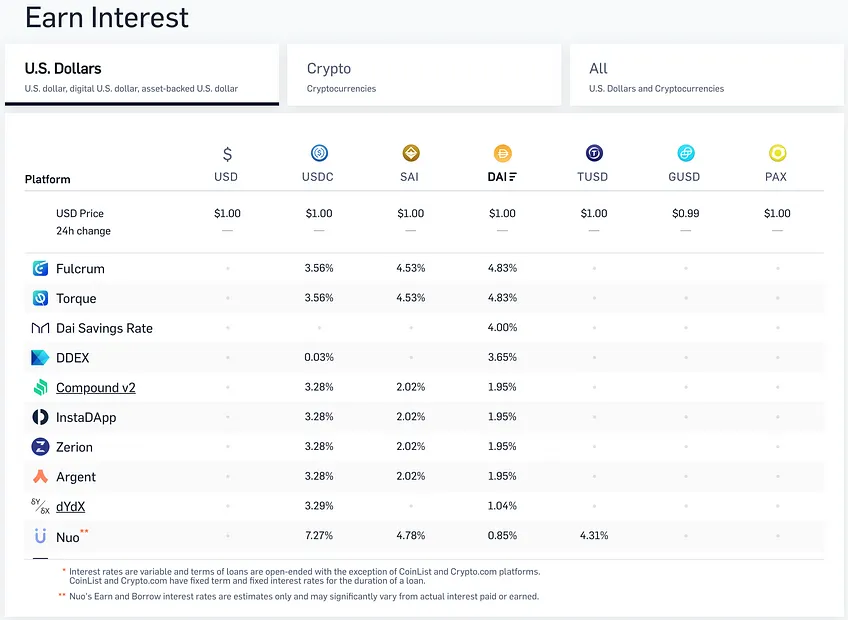The image size is (848, 620).
Task: Click the PAX coin icon
Action: (x=778, y=153)
